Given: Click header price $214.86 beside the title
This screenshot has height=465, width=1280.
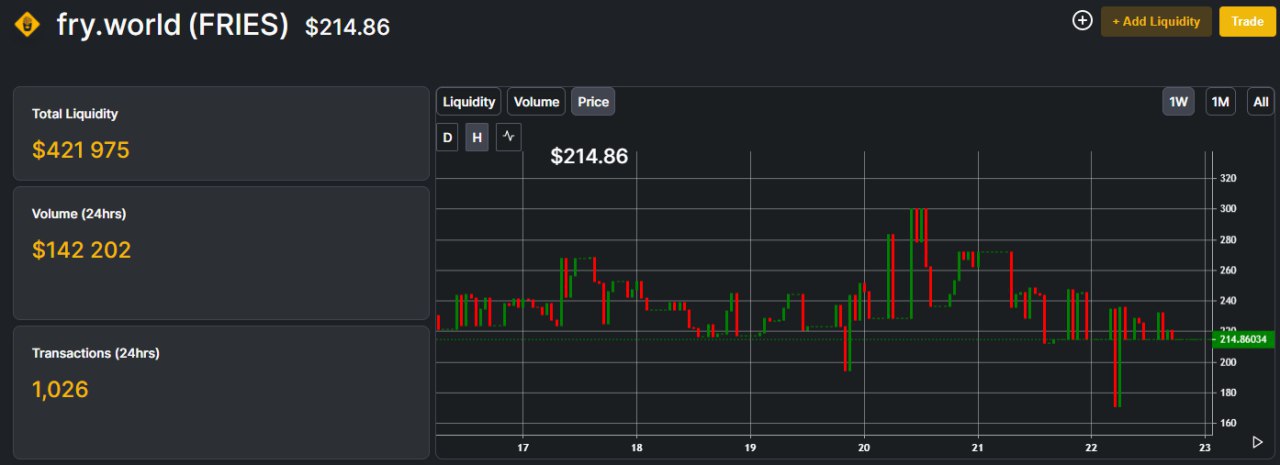Looking at the screenshot, I should pos(347,28).
